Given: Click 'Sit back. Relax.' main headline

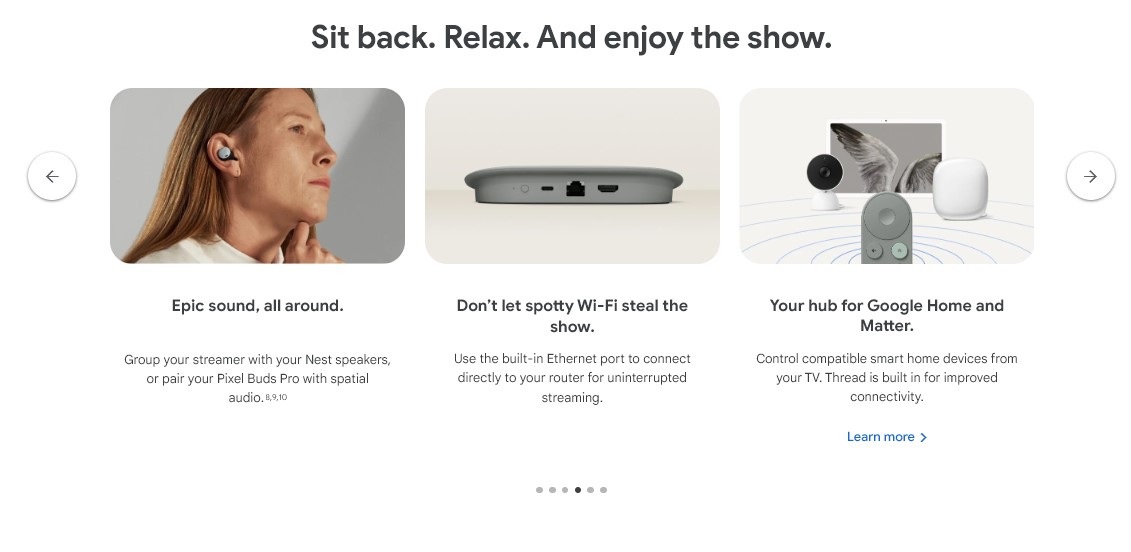Looking at the screenshot, I should [571, 38].
